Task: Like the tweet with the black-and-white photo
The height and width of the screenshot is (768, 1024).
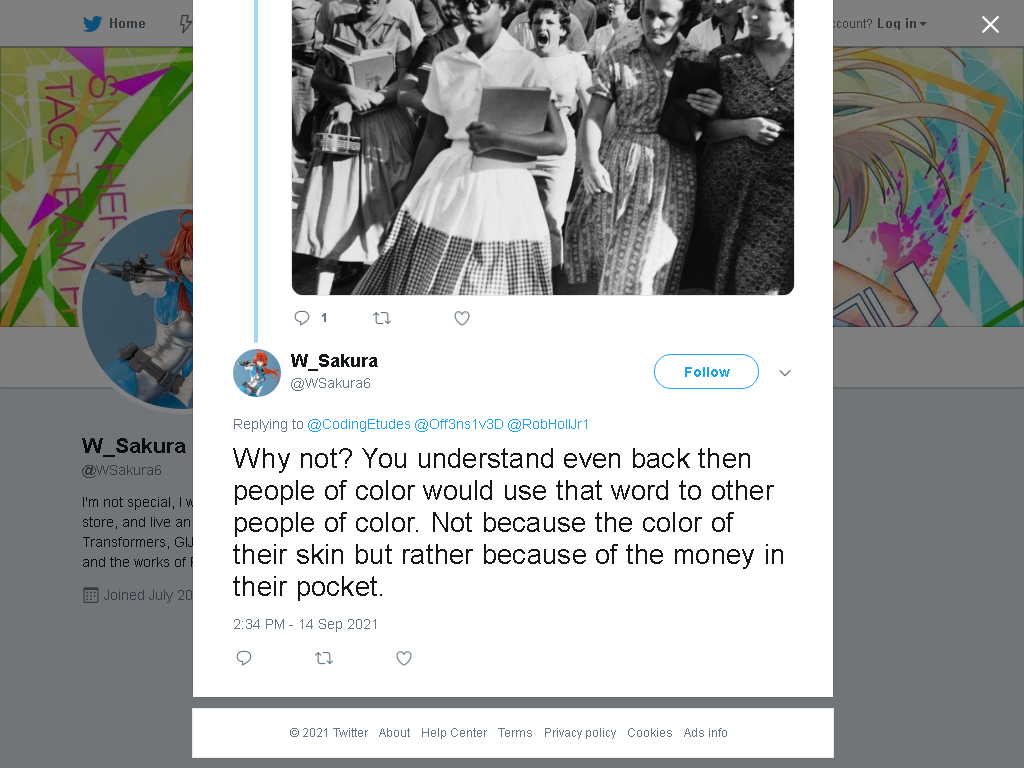Action: click(462, 318)
